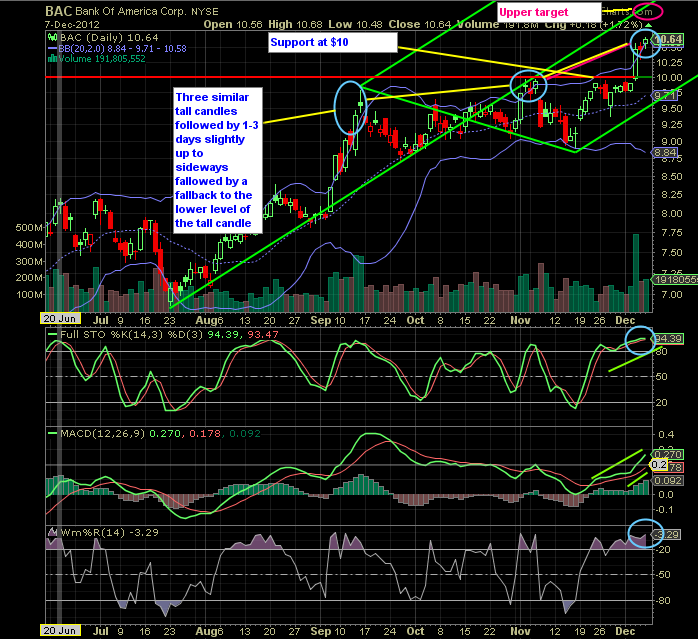
Task: Click the Volume legend marker
Action: 51,56
